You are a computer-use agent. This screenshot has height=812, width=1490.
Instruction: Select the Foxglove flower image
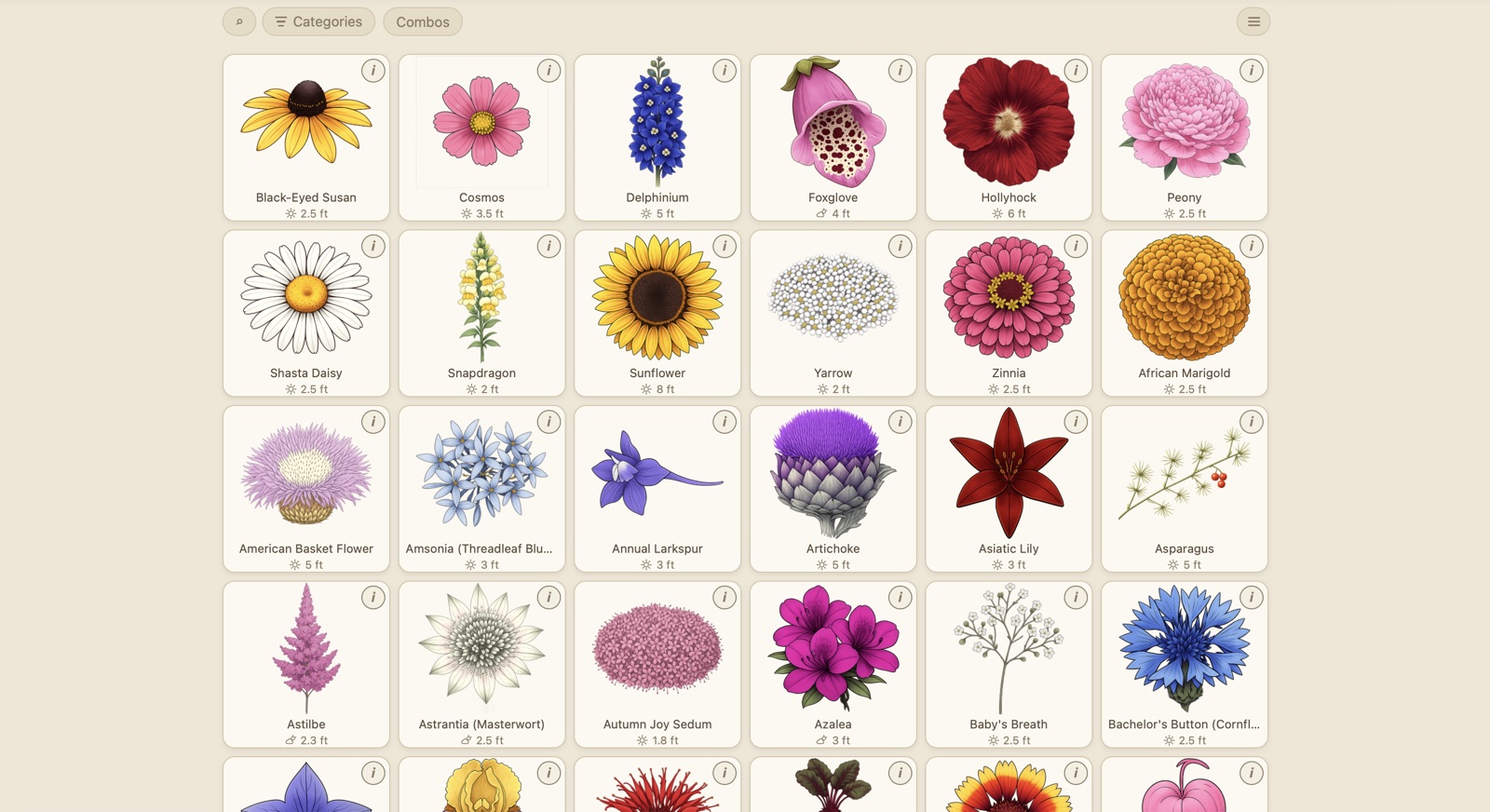pyautogui.click(x=832, y=122)
